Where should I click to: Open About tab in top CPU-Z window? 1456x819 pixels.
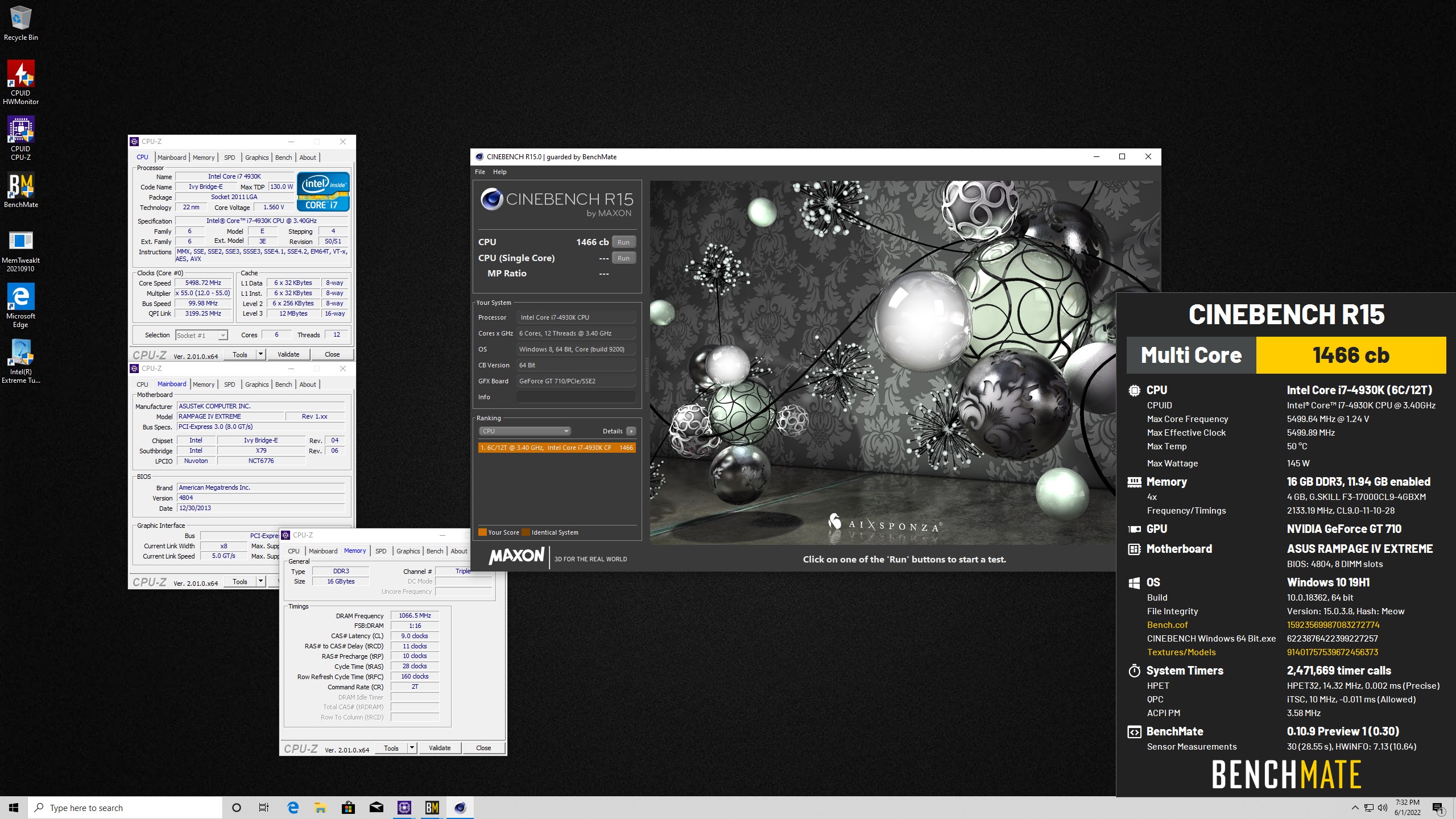pyautogui.click(x=308, y=158)
